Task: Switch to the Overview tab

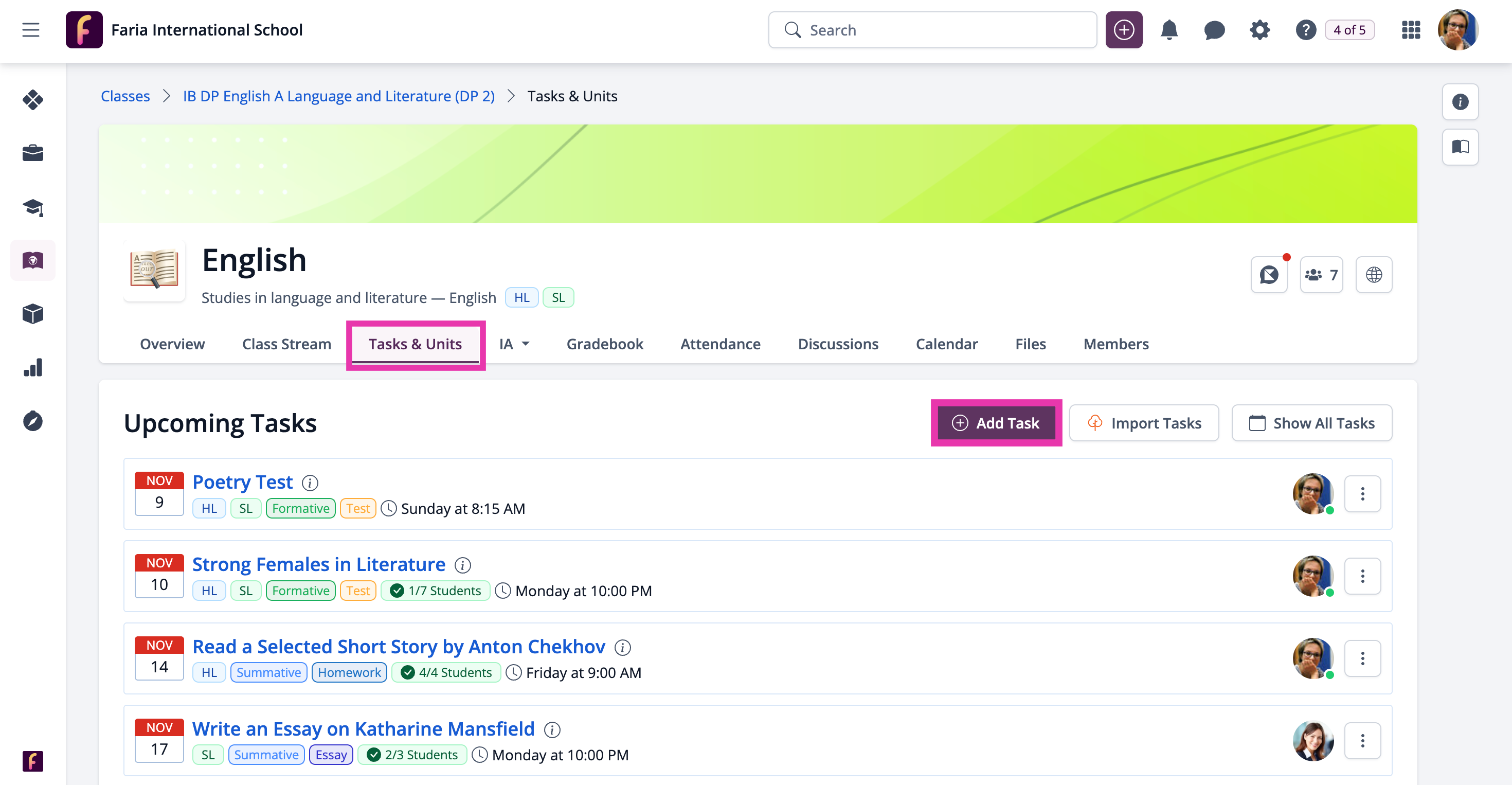Action: pyautogui.click(x=173, y=344)
